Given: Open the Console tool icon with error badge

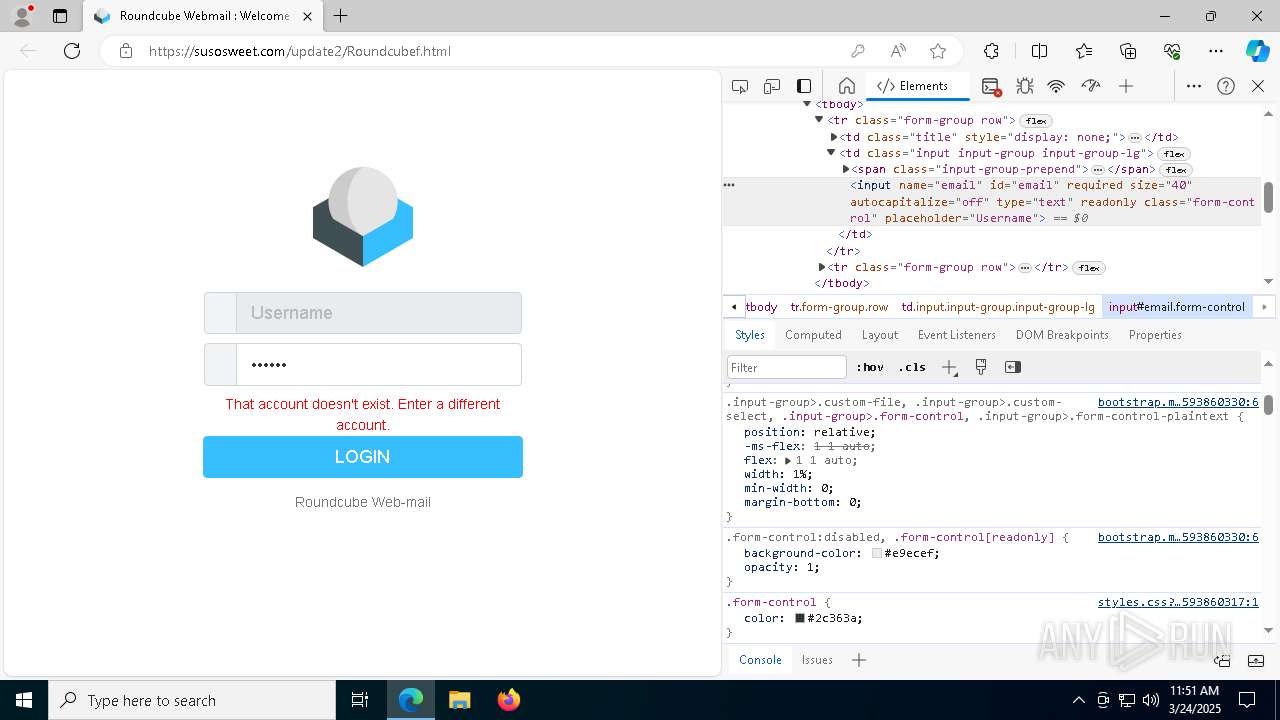Looking at the screenshot, I should coord(991,86).
